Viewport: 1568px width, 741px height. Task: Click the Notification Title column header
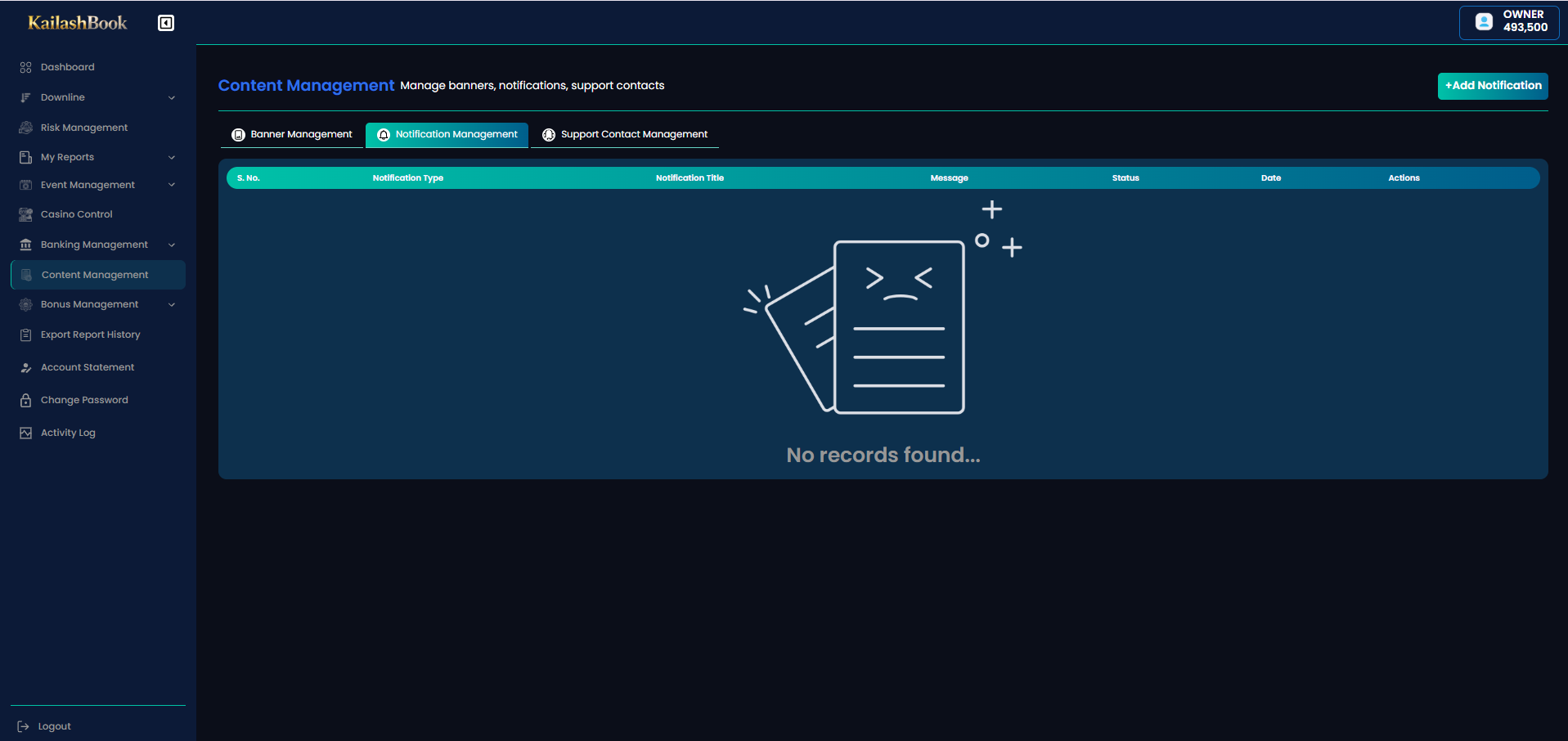click(690, 178)
